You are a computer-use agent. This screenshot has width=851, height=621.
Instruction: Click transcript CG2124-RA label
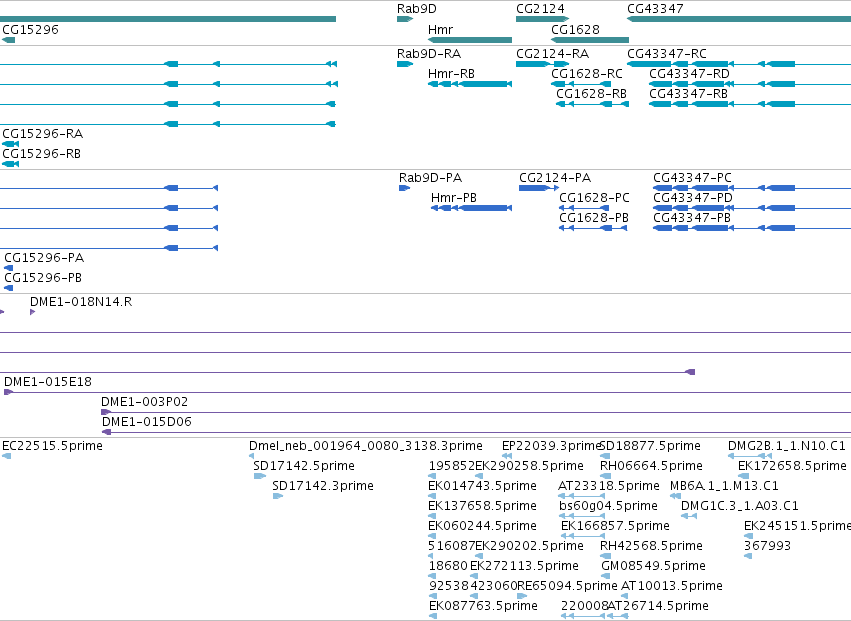click(552, 54)
